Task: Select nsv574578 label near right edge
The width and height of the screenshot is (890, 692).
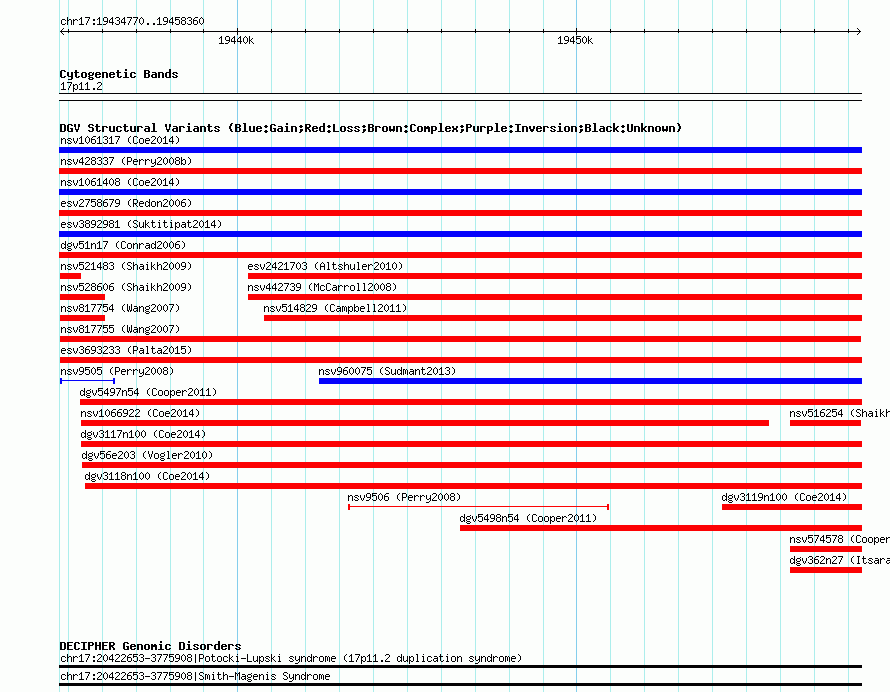Action: coord(839,539)
